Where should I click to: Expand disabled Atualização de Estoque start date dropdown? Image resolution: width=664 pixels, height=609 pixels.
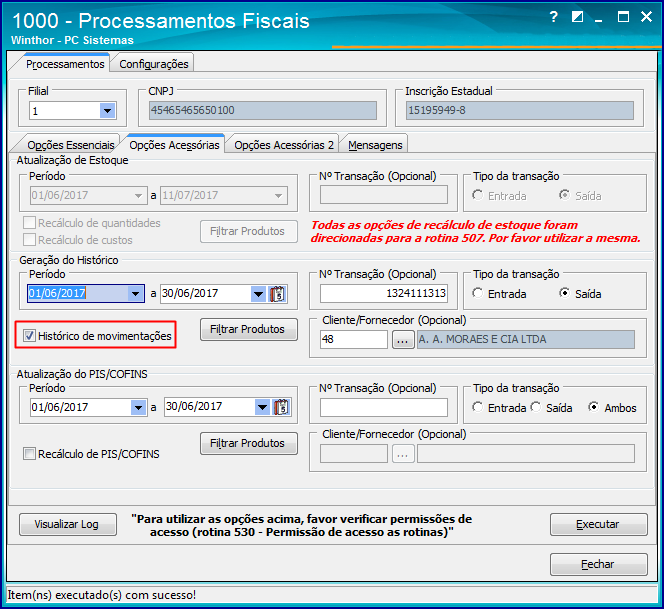(138, 196)
